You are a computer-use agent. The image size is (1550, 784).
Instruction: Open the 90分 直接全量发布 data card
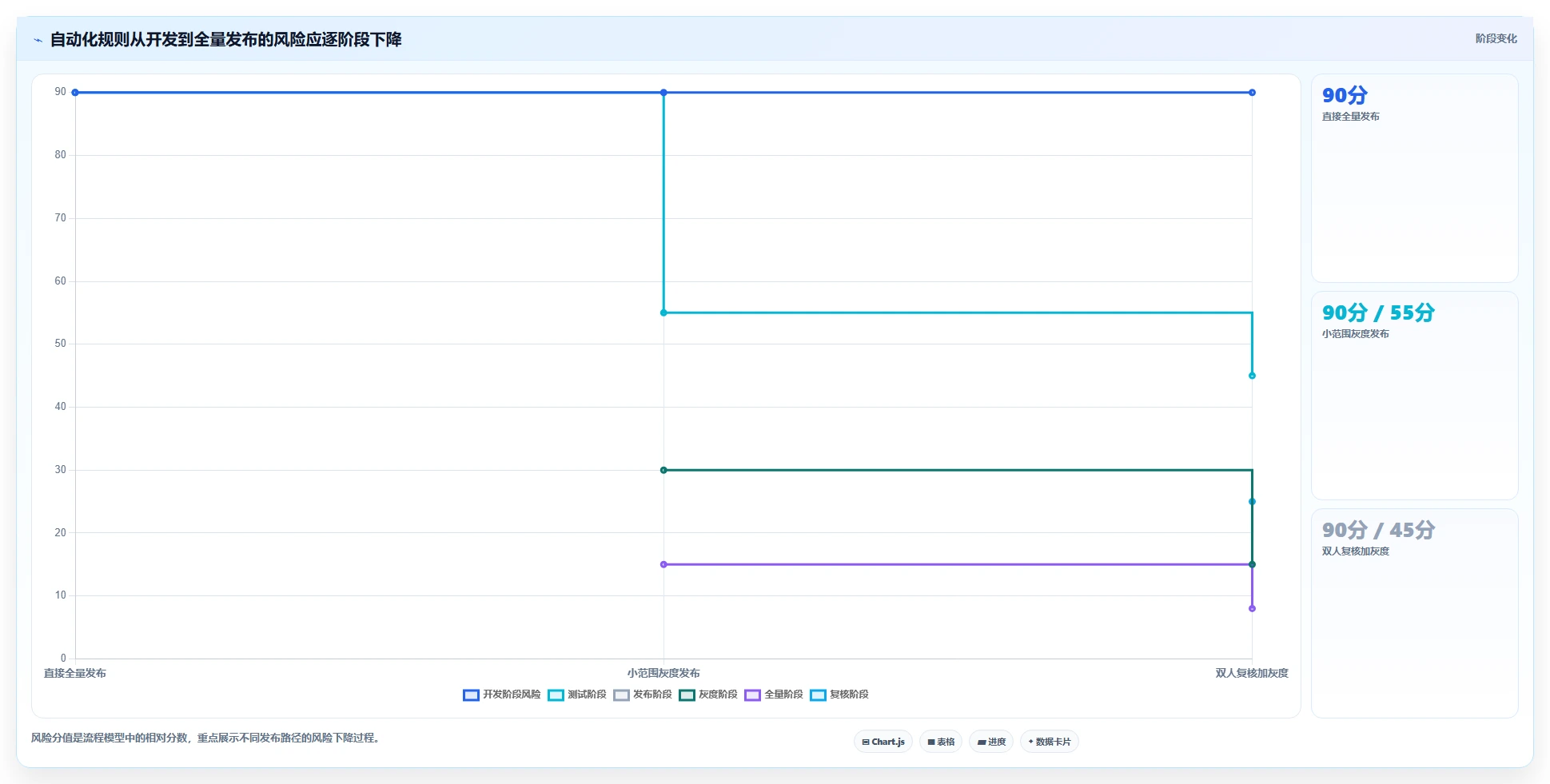[1414, 178]
